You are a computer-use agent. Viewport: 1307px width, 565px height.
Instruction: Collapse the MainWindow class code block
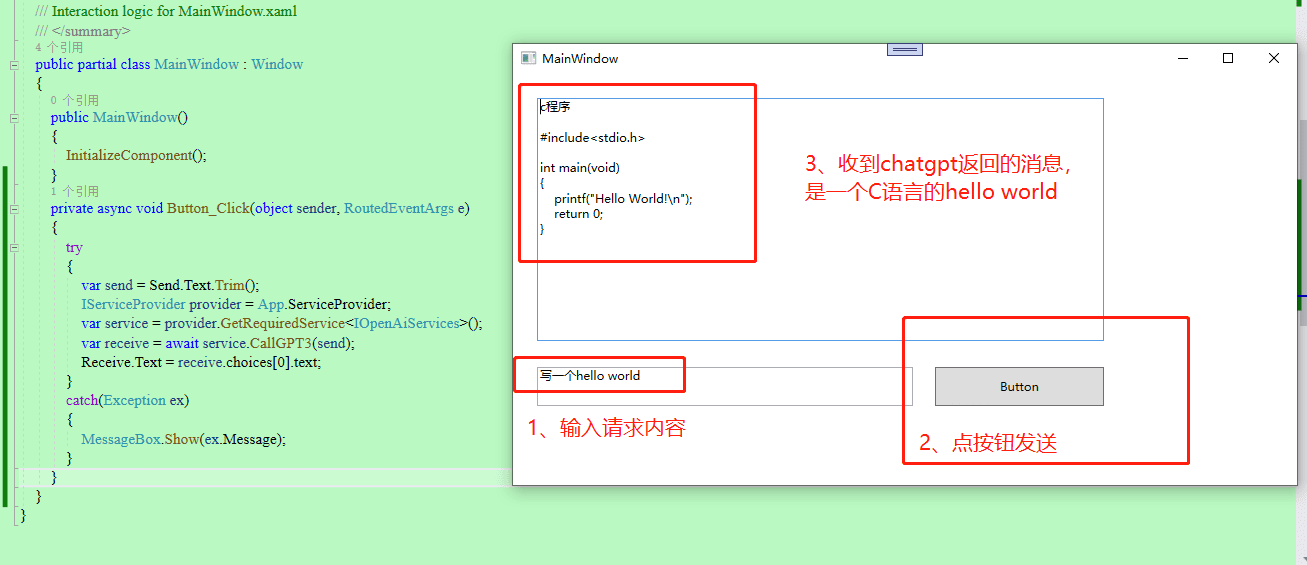click(x=14, y=65)
